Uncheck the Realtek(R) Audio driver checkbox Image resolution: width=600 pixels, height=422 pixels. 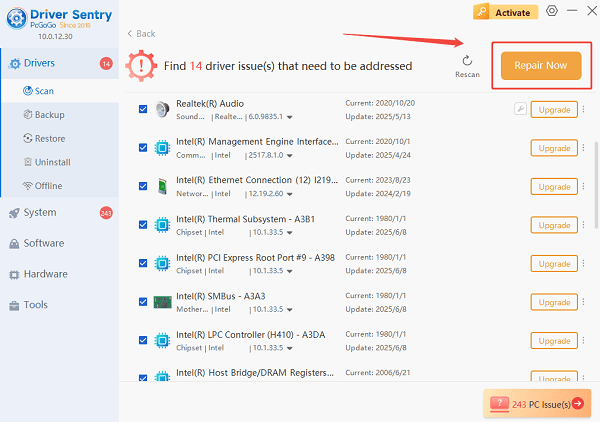click(x=143, y=109)
